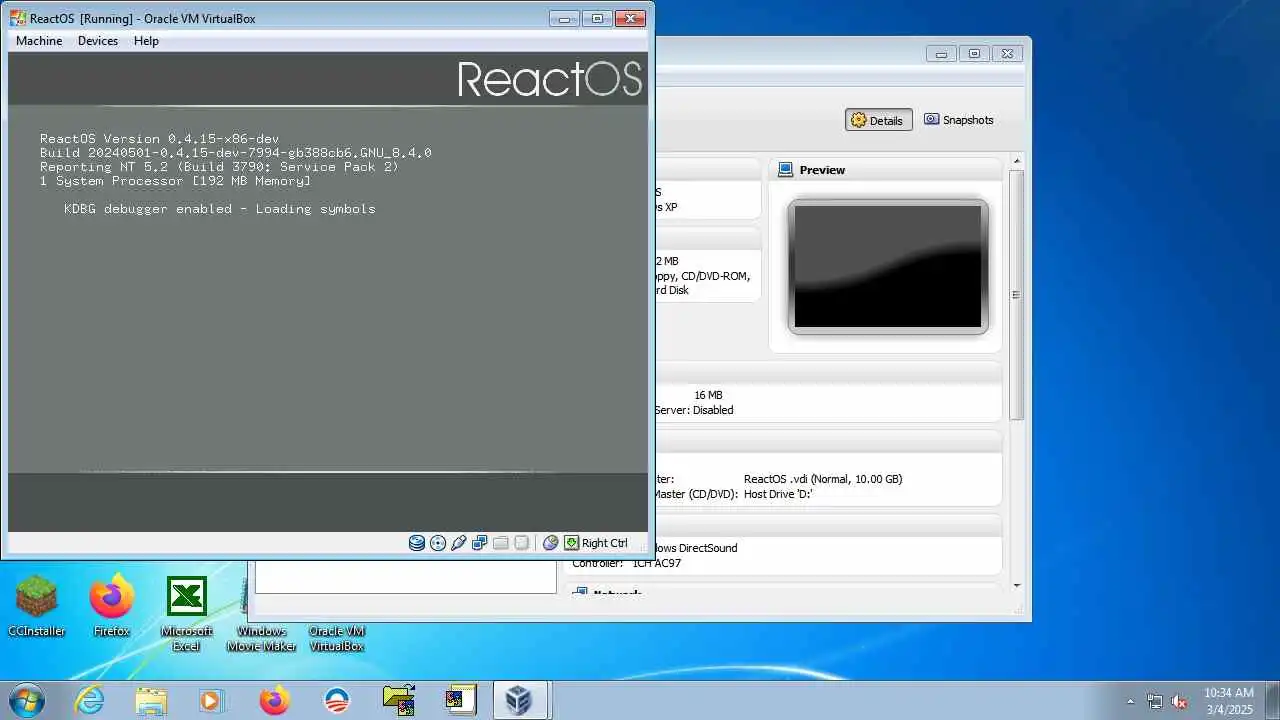Open the Windows Start menu
Viewport: 1280px width, 720px height.
coord(25,700)
